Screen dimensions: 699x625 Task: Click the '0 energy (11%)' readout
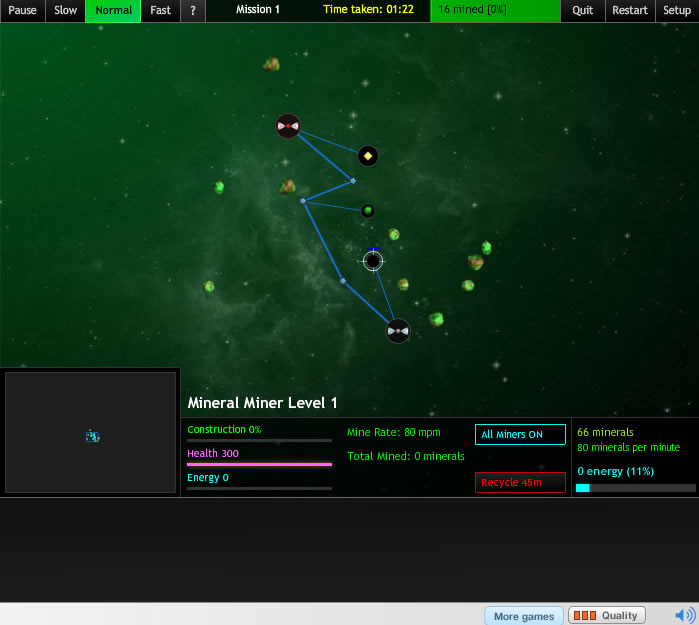[x=615, y=471]
